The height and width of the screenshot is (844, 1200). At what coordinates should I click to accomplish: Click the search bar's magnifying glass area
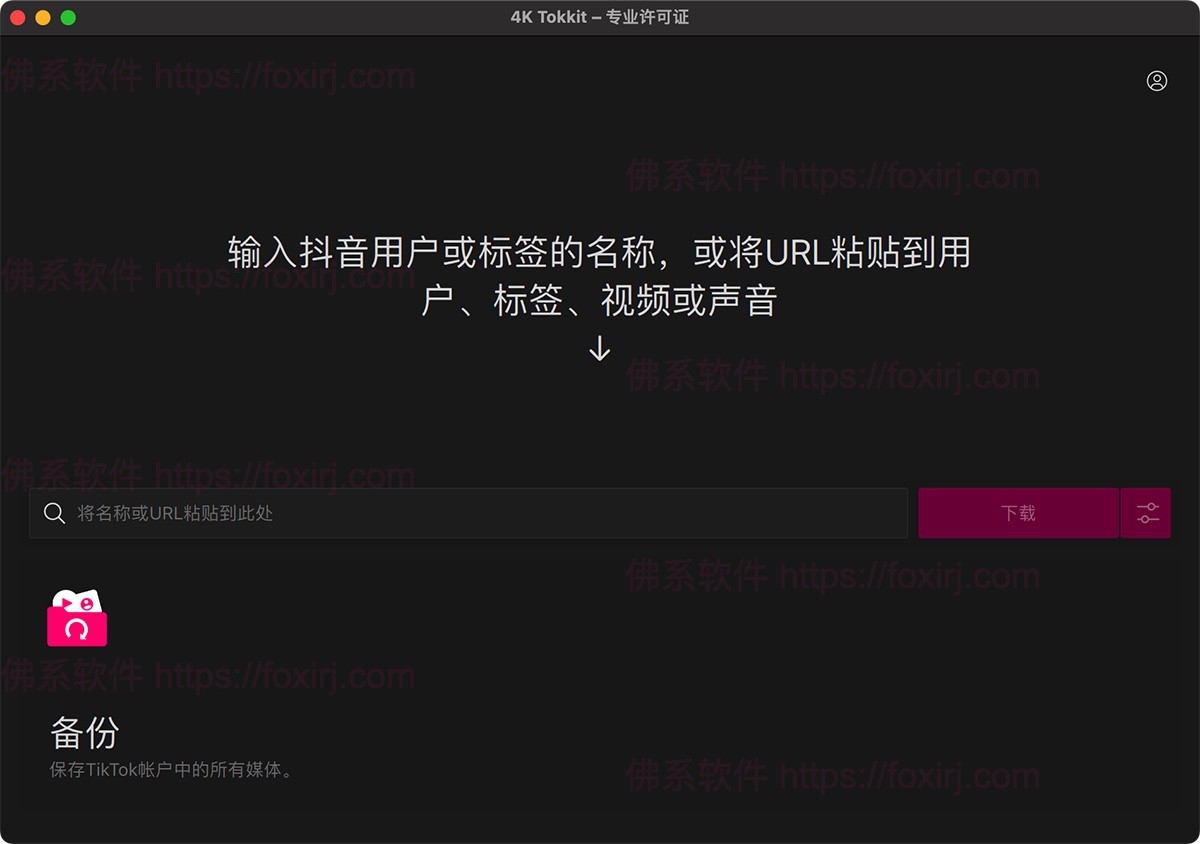coord(54,513)
